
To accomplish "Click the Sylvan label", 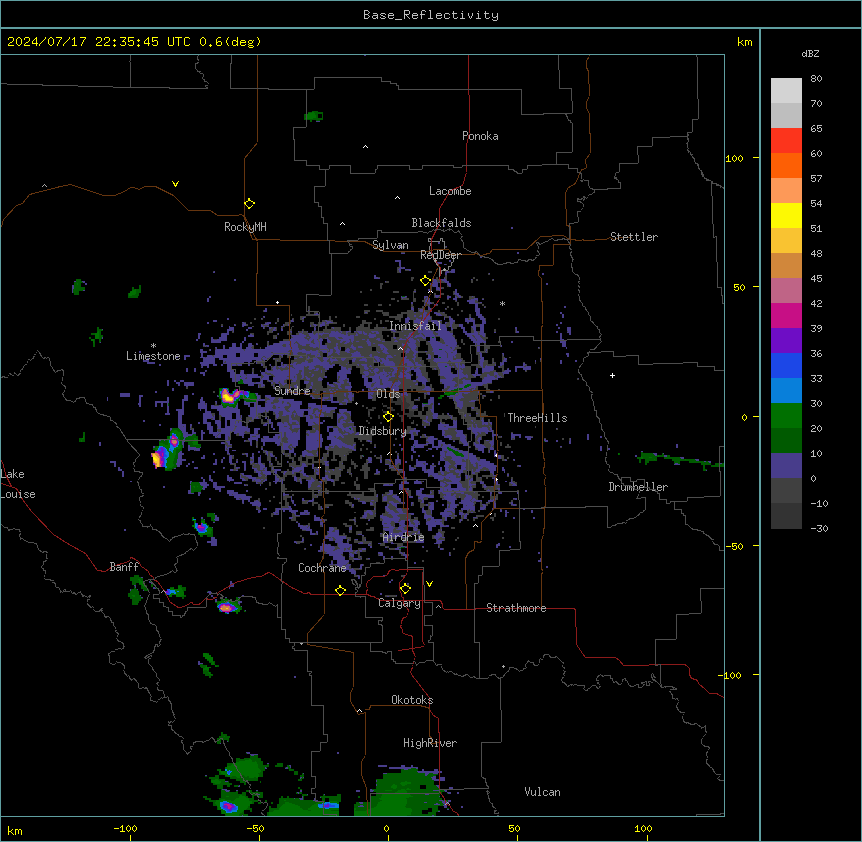I will pos(390,245).
